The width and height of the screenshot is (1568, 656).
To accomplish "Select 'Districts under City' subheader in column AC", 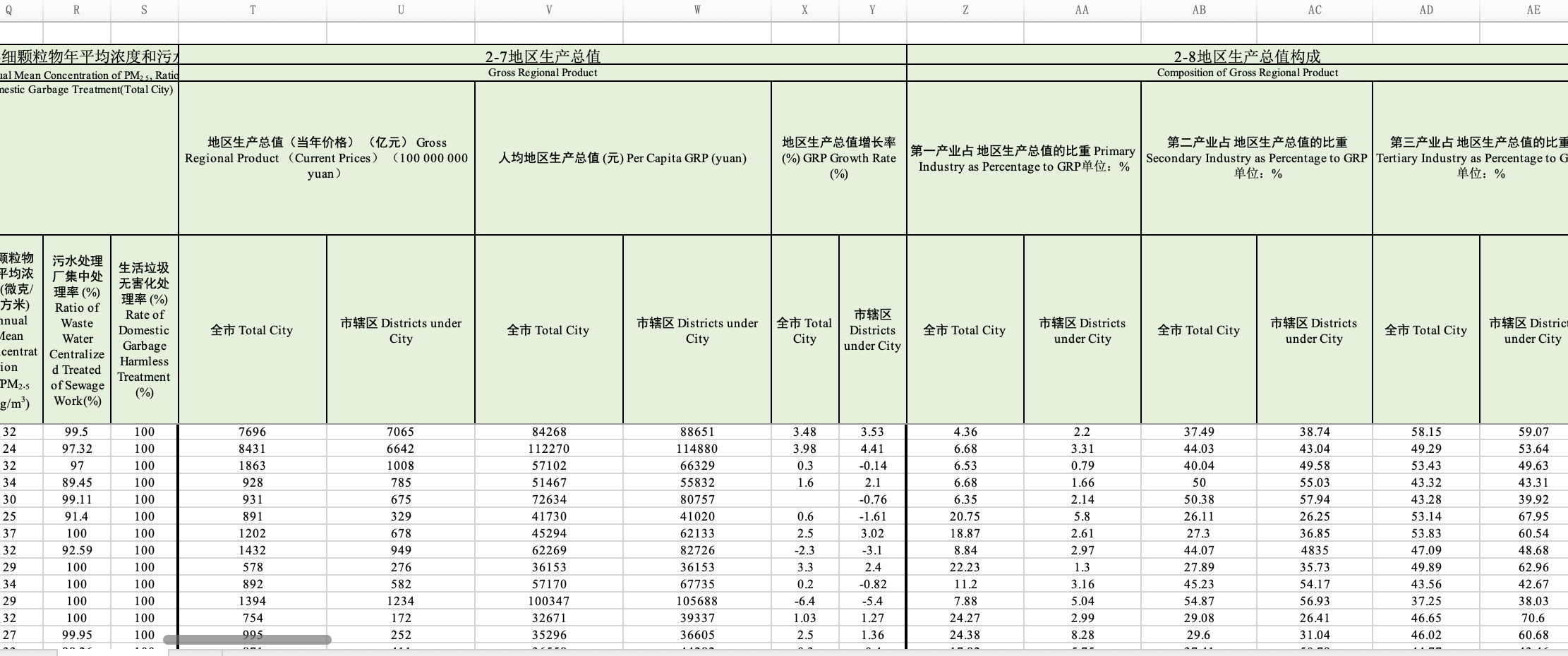I will tap(1315, 330).
